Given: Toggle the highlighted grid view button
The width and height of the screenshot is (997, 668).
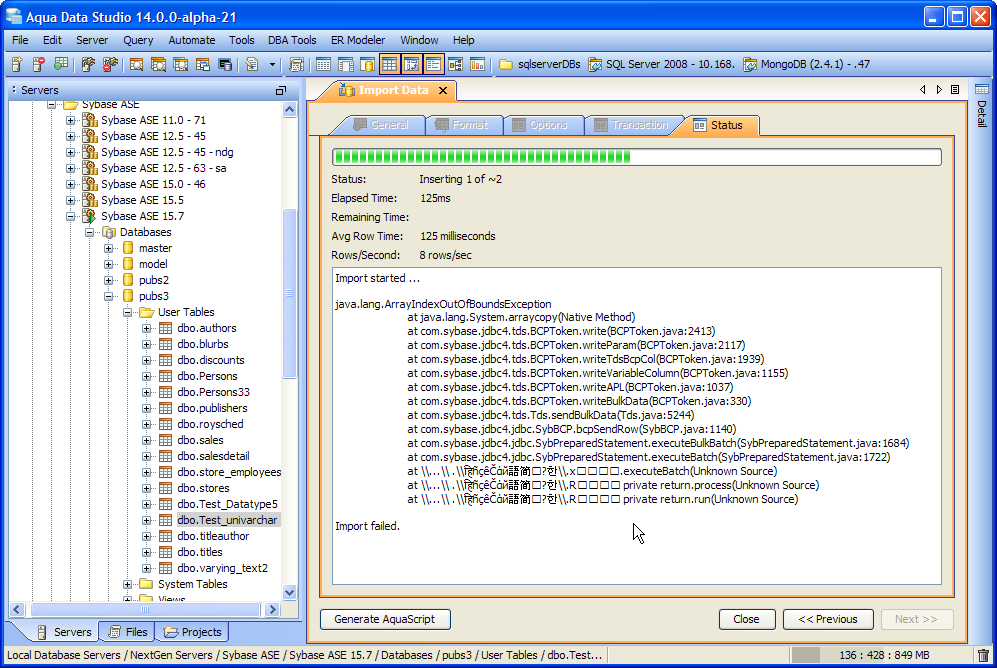Looking at the screenshot, I should pyautogui.click(x=389, y=64).
